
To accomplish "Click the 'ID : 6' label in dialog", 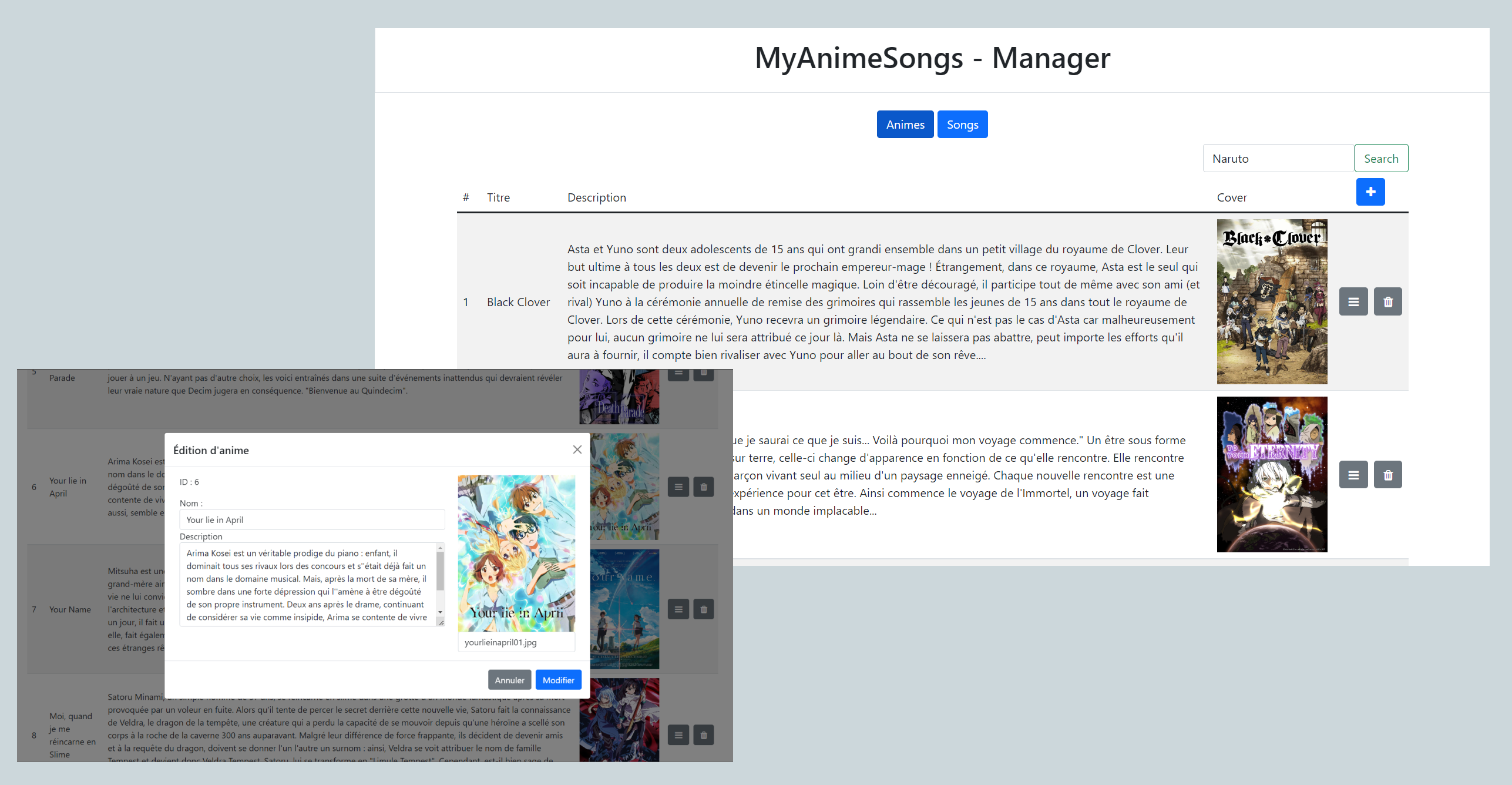I will click(x=189, y=482).
